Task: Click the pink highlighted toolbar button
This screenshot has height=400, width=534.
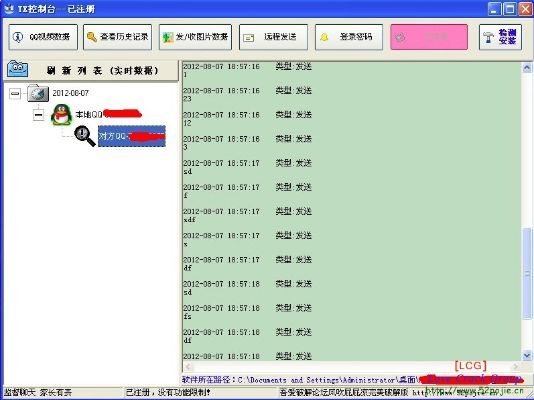Action: point(429,37)
